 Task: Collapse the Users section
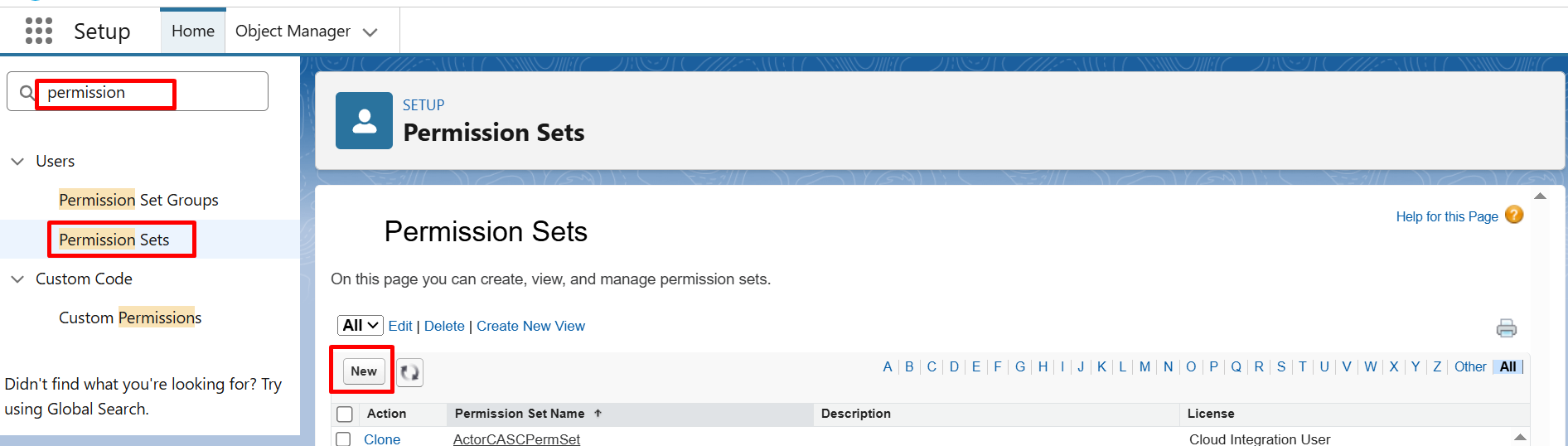(17, 161)
